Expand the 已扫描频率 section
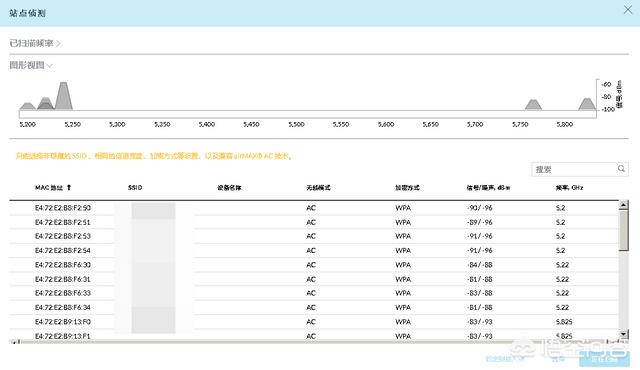 (35, 43)
